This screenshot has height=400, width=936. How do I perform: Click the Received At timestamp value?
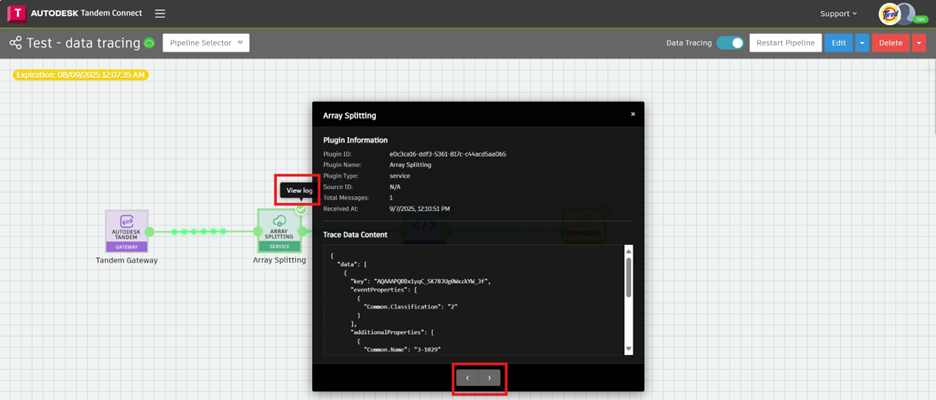pos(420,209)
